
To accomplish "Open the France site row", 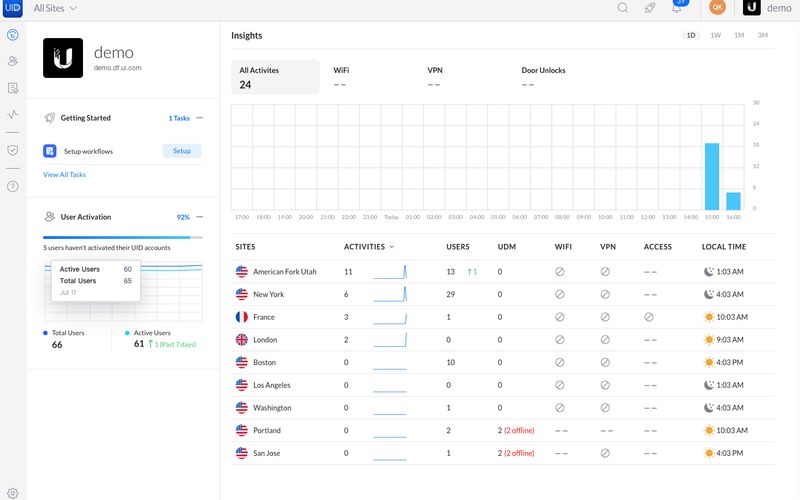I will (503, 317).
